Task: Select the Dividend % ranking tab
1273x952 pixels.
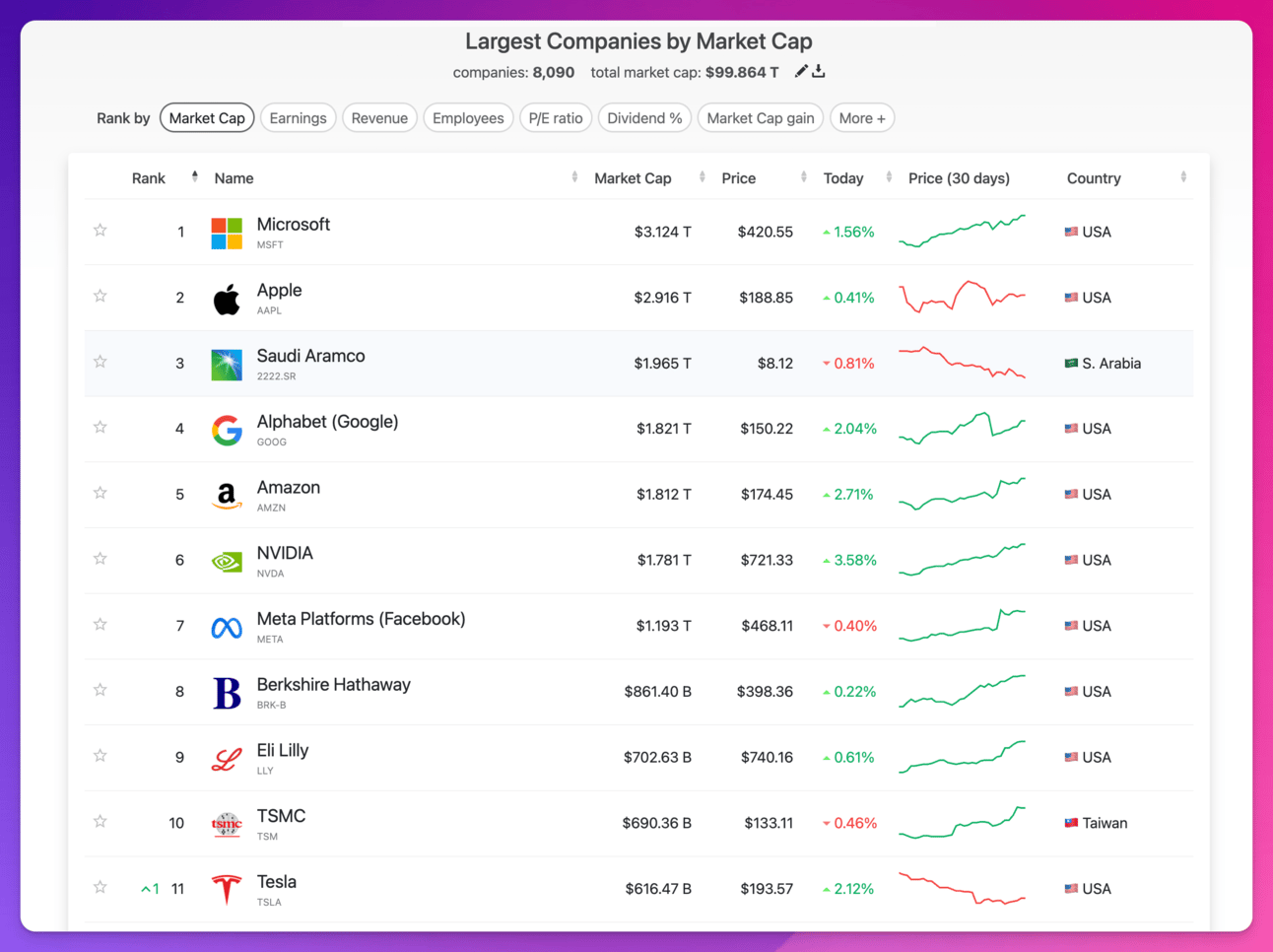Action: (644, 118)
